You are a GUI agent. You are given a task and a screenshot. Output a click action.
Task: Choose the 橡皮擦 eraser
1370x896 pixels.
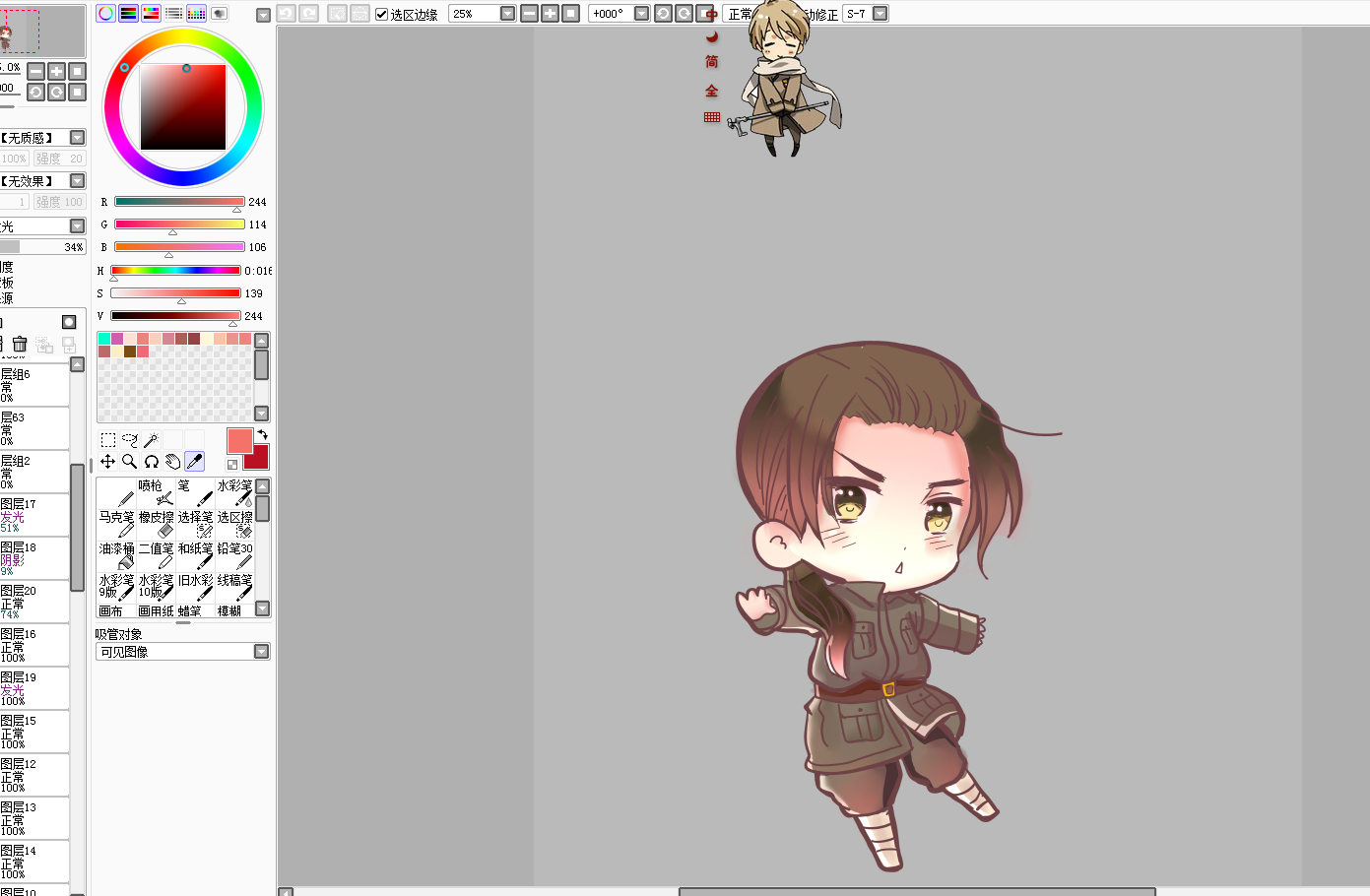point(156,524)
